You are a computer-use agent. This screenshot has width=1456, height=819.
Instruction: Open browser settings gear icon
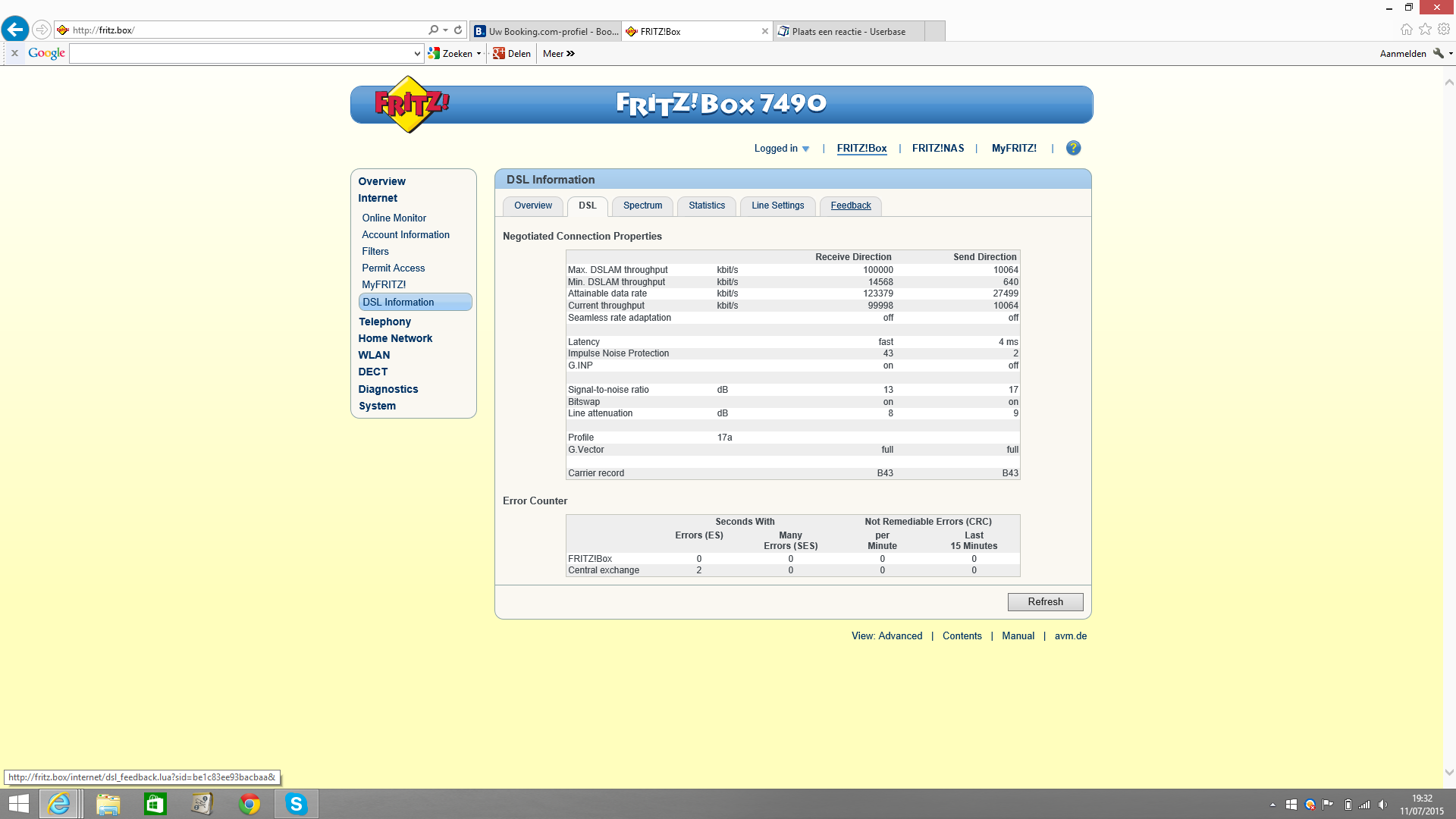pos(1444,29)
